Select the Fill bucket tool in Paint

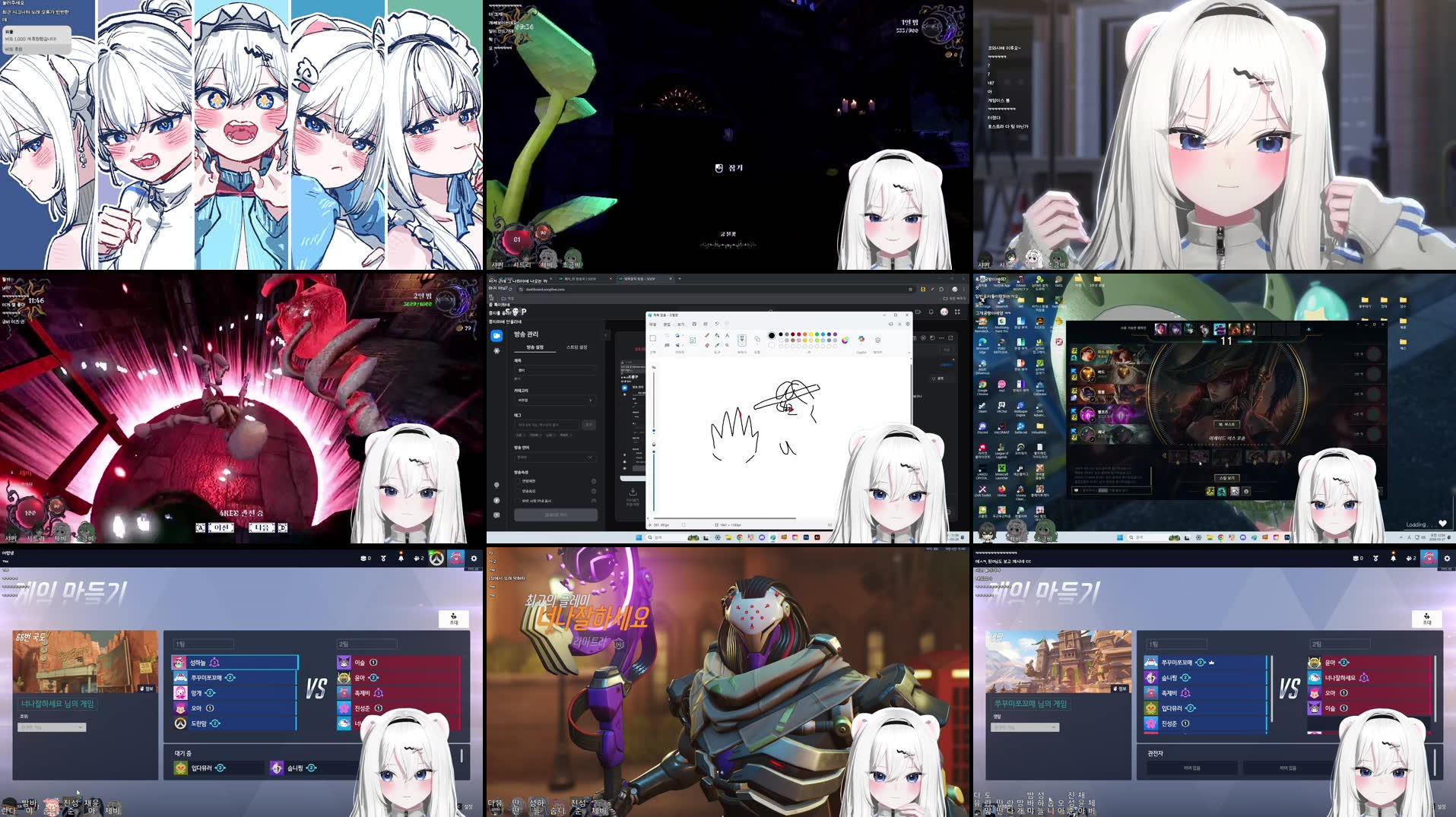(x=717, y=336)
